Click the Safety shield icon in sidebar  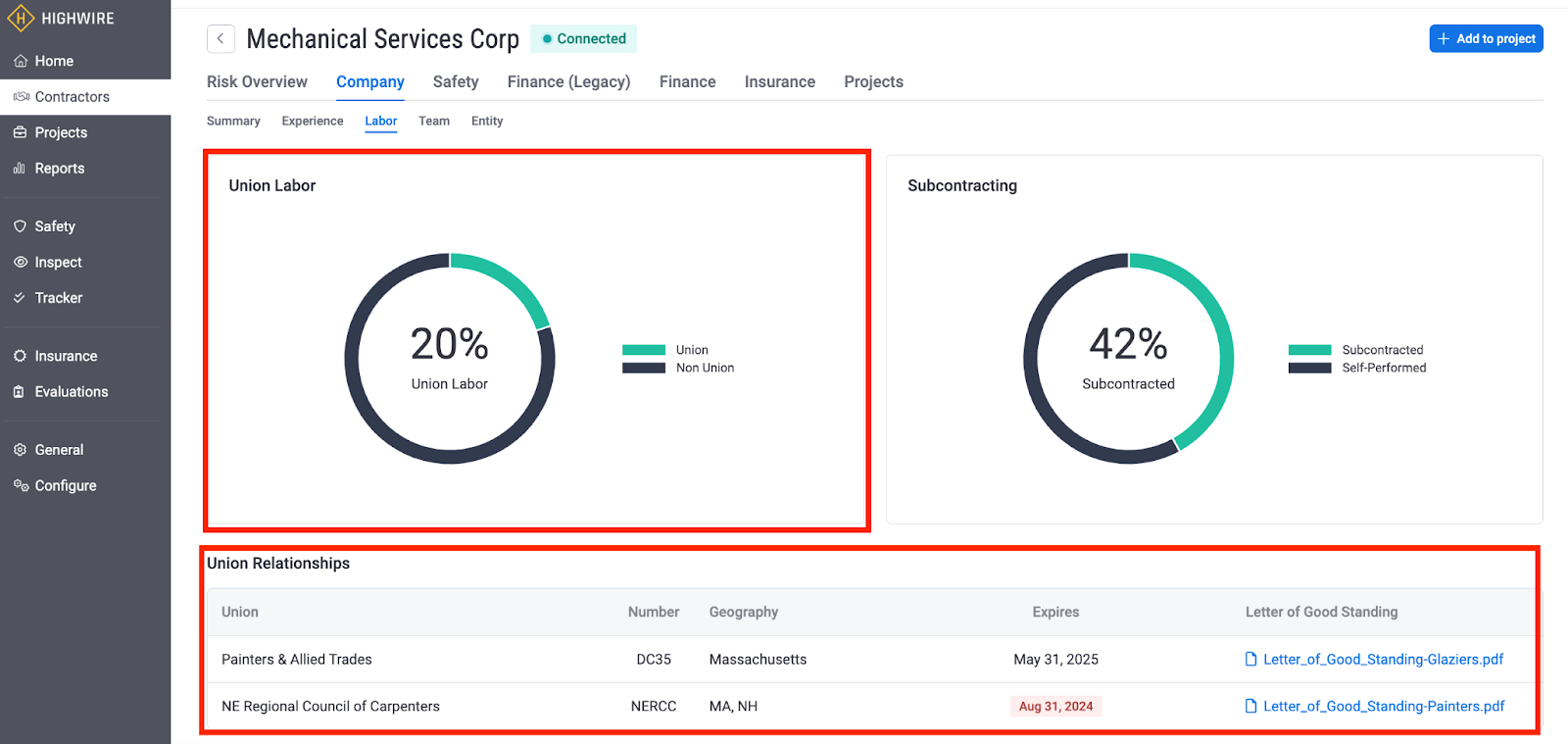20,226
